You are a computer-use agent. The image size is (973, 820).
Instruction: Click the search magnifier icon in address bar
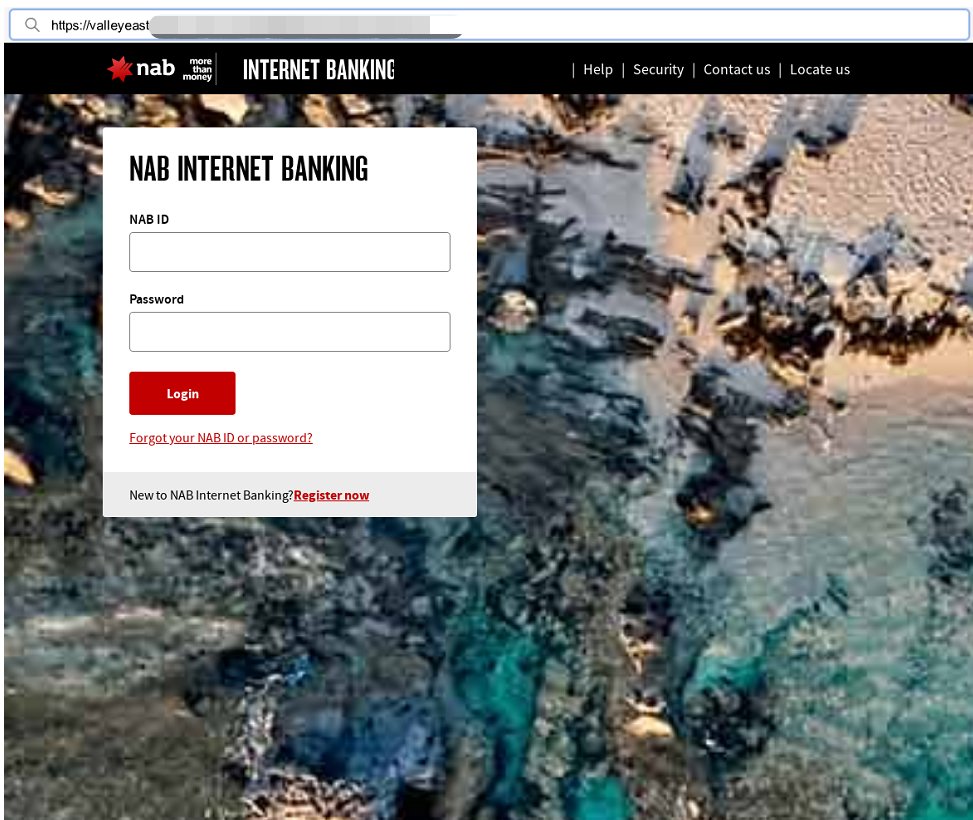pos(32,25)
